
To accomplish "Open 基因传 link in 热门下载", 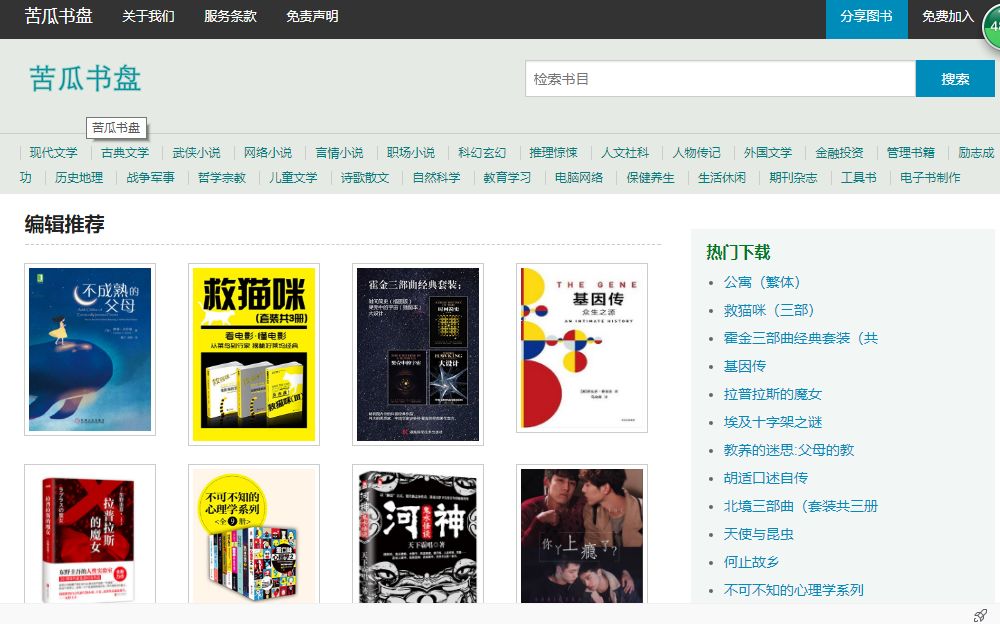I will [745, 366].
